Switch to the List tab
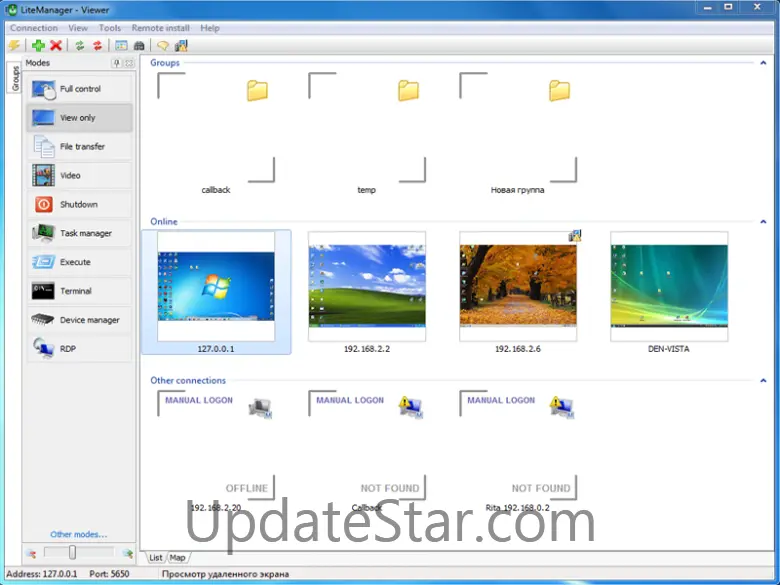780x585 pixels. click(156, 558)
